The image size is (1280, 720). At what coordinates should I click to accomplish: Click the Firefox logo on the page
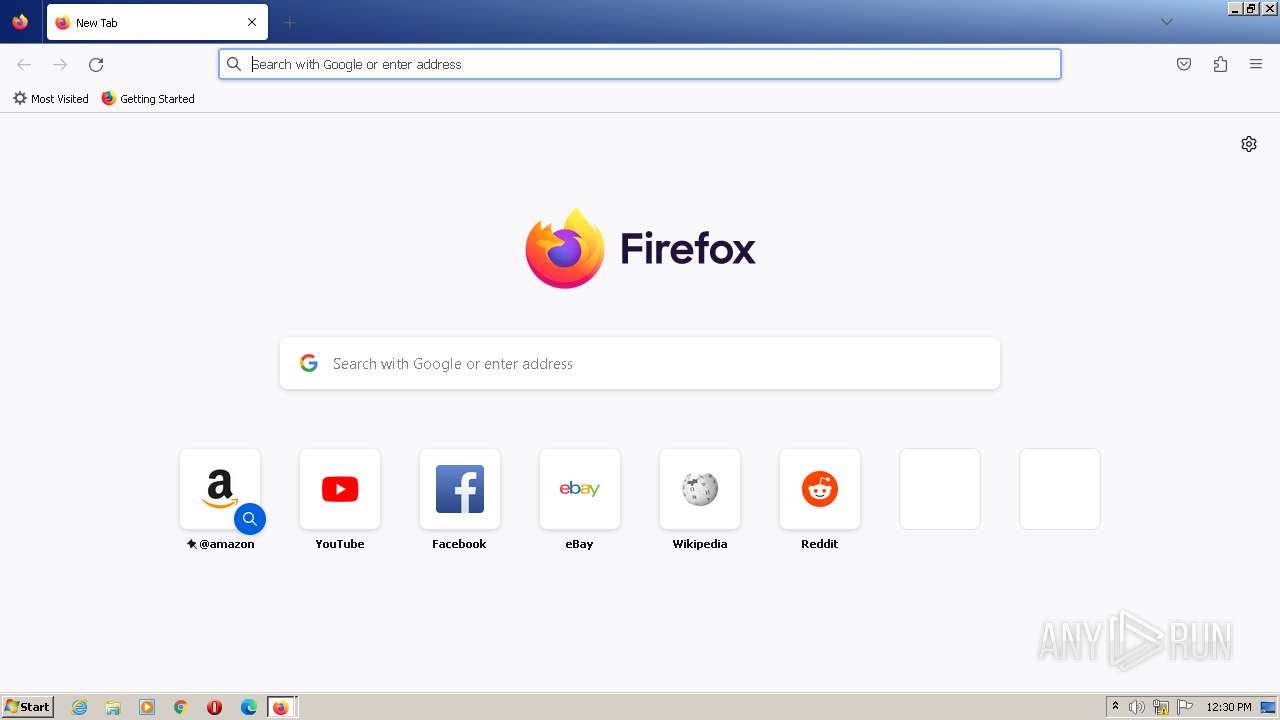coord(640,248)
